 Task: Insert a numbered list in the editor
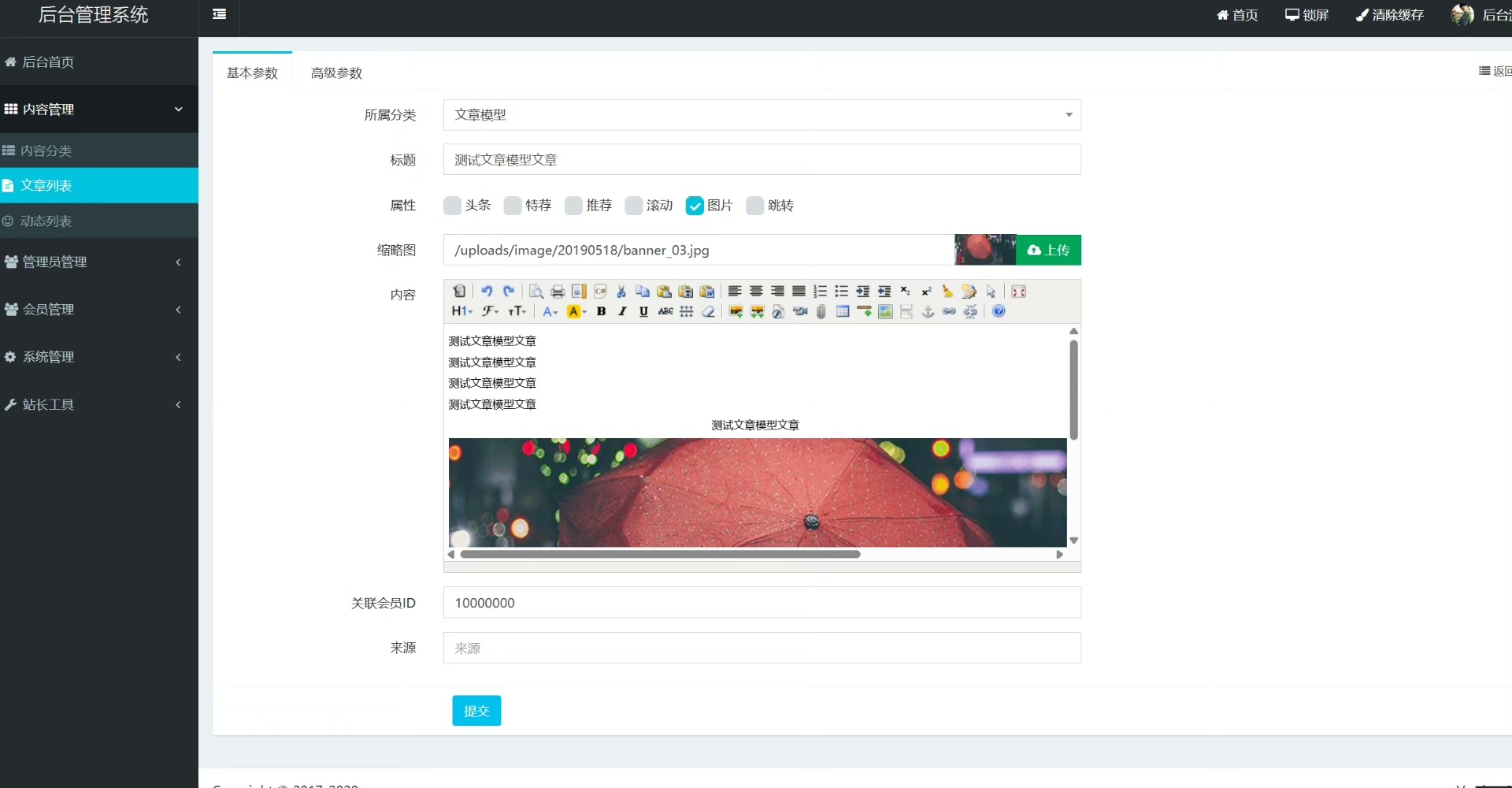(820, 292)
